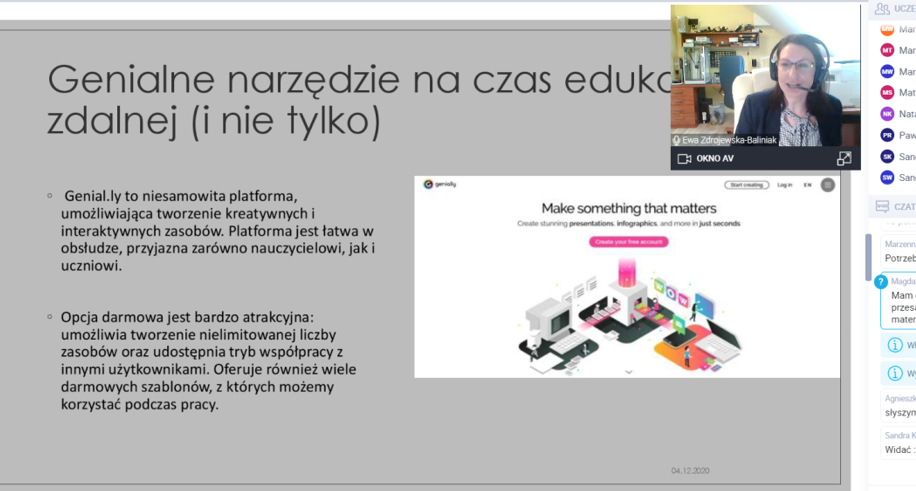This screenshot has width=916, height=491.
Task: Click the EN language selector in slide image
Action: pos(807,185)
